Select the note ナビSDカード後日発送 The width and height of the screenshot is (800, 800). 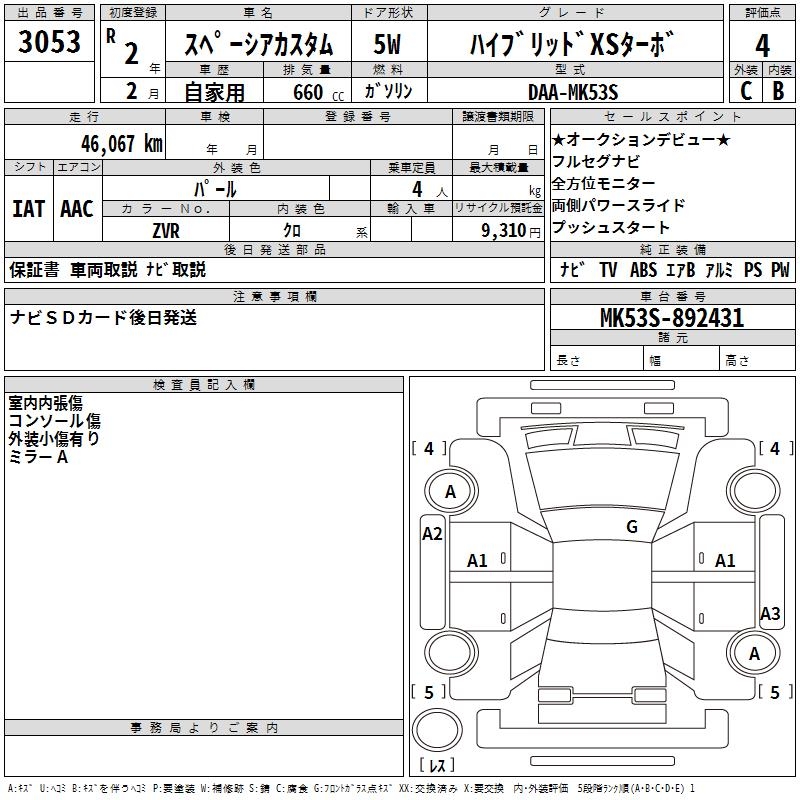(x=103, y=317)
